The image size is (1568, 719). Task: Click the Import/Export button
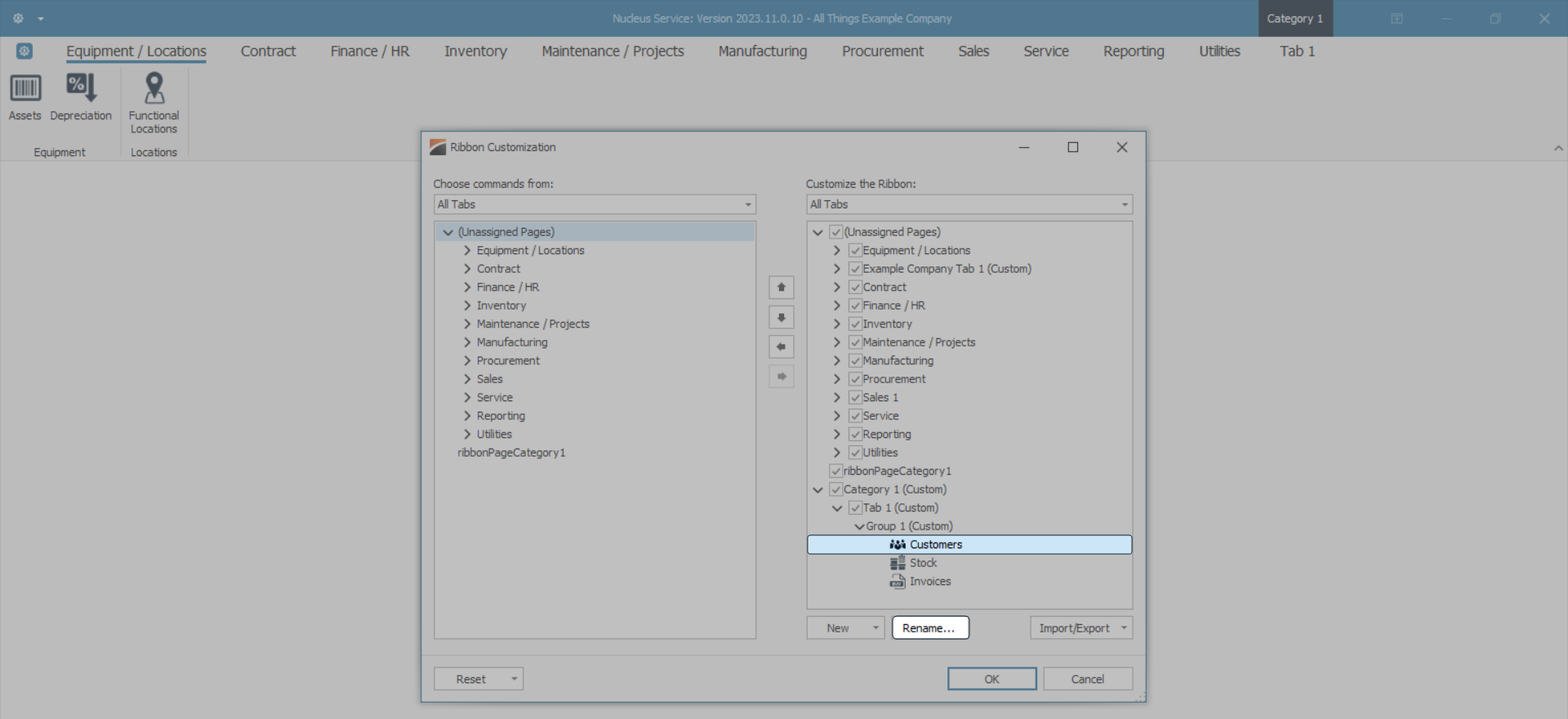click(x=1074, y=628)
